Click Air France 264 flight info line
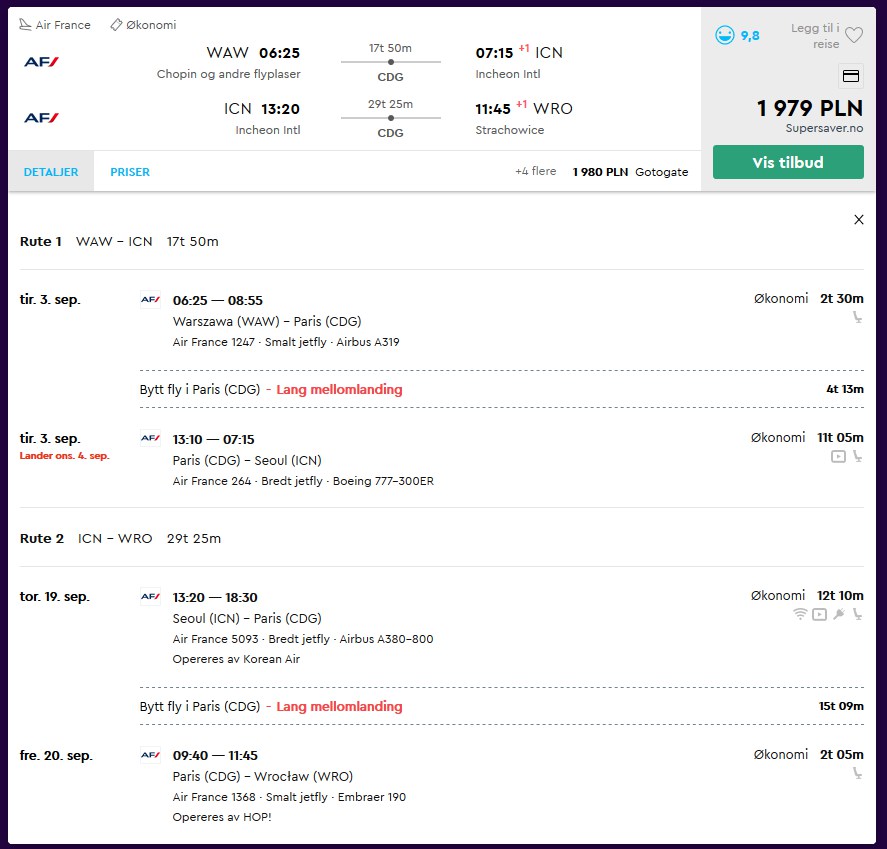The width and height of the screenshot is (887, 849). click(303, 481)
